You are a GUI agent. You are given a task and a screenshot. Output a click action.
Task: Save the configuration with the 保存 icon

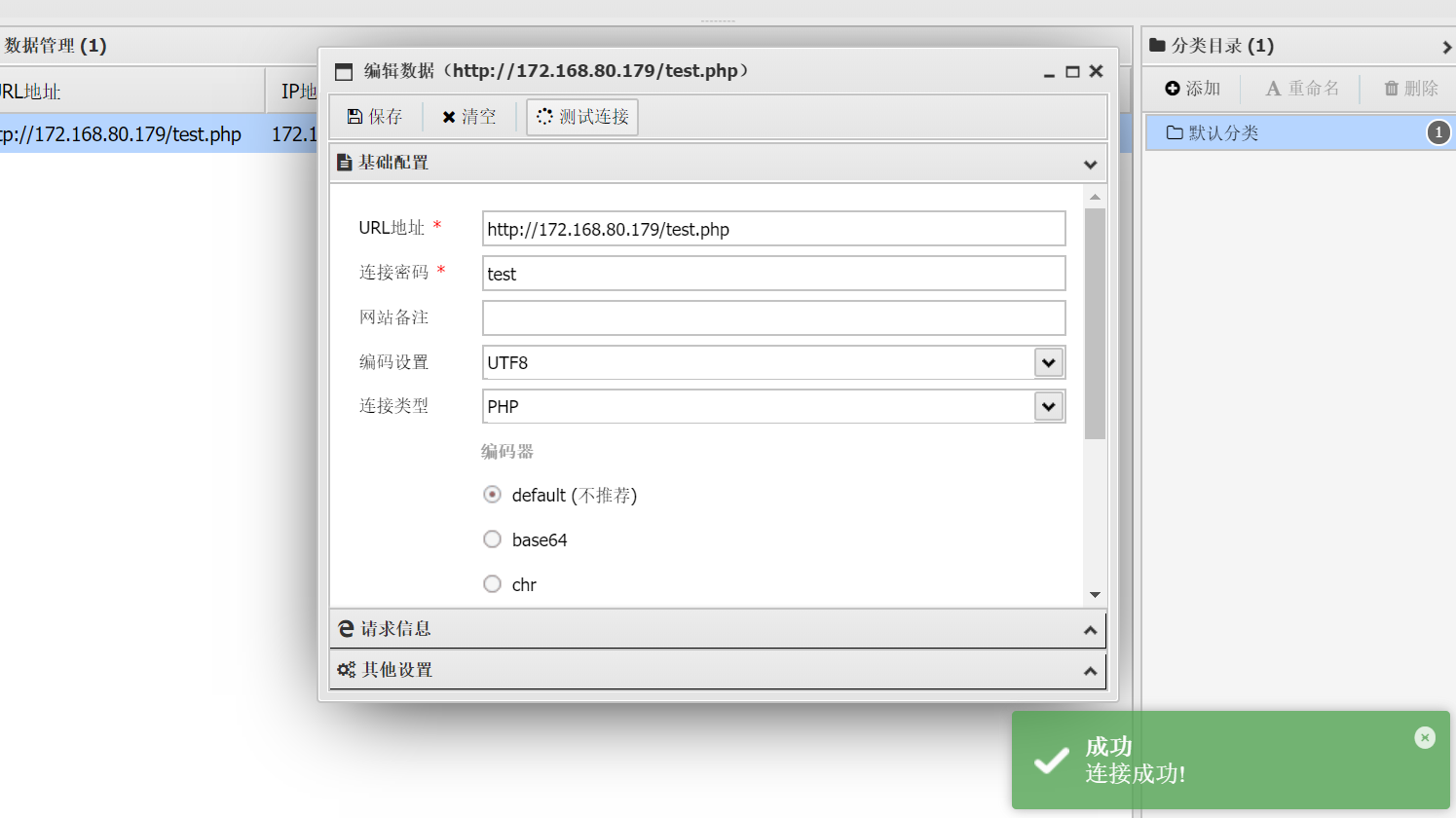tap(355, 116)
